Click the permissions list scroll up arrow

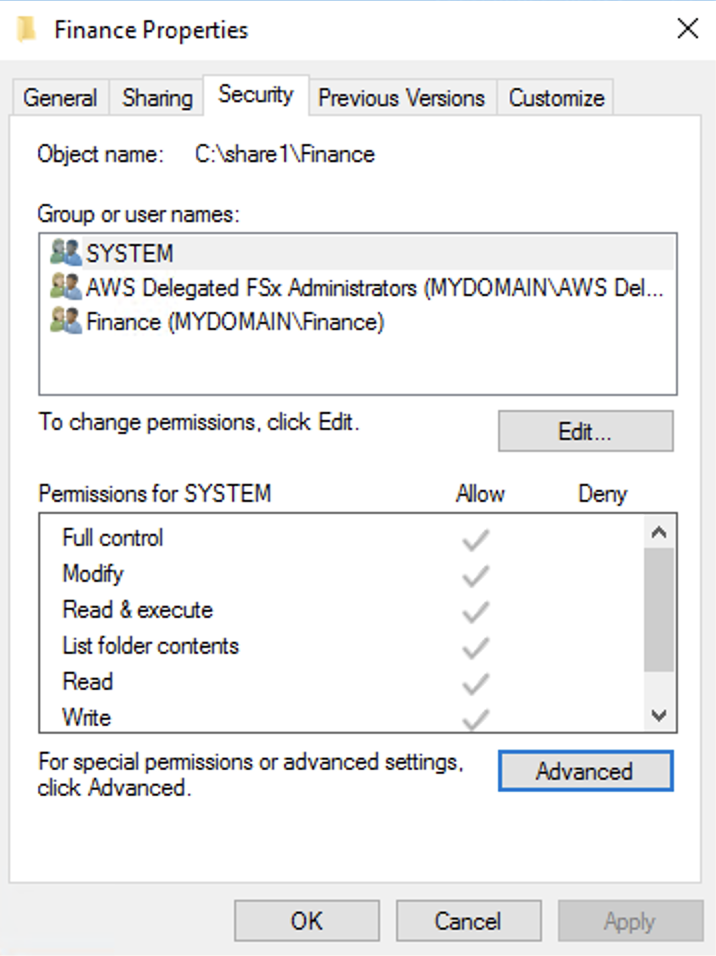[x=659, y=532]
